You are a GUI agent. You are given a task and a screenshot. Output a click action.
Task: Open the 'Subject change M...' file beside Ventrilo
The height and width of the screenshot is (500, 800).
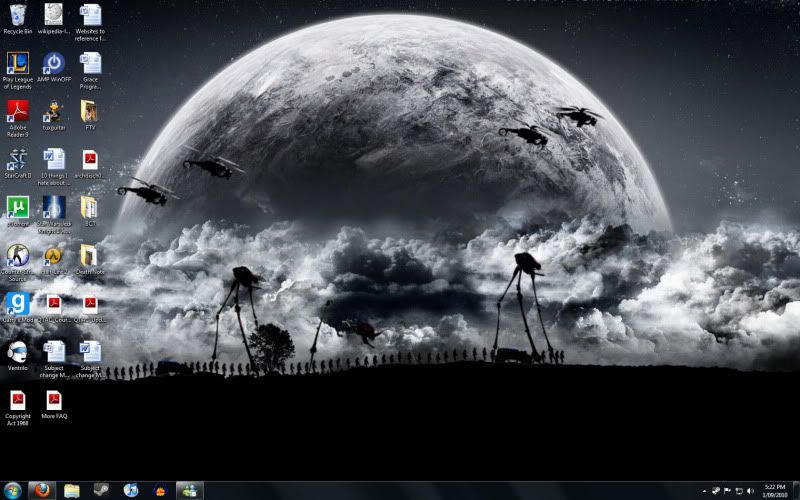[x=54, y=359]
